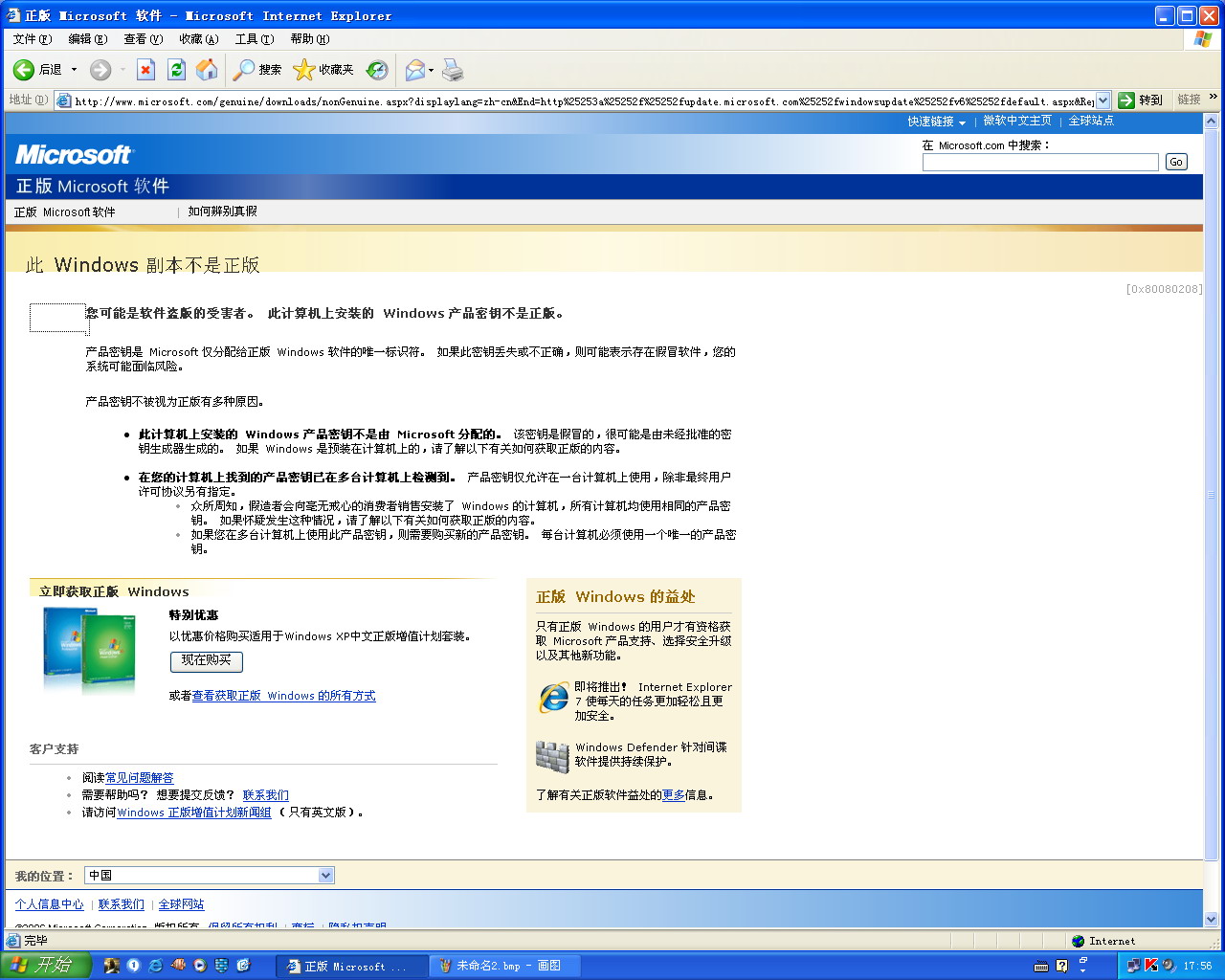Open the 文件(F) menu
The height and width of the screenshot is (980, 1225).
(x=33, y=39)
